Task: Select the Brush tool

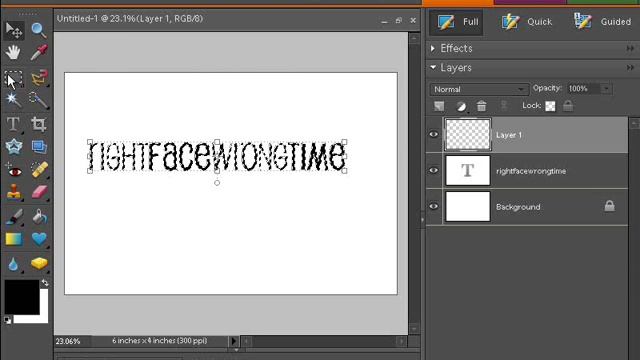Action: click(x=13, y=217)
